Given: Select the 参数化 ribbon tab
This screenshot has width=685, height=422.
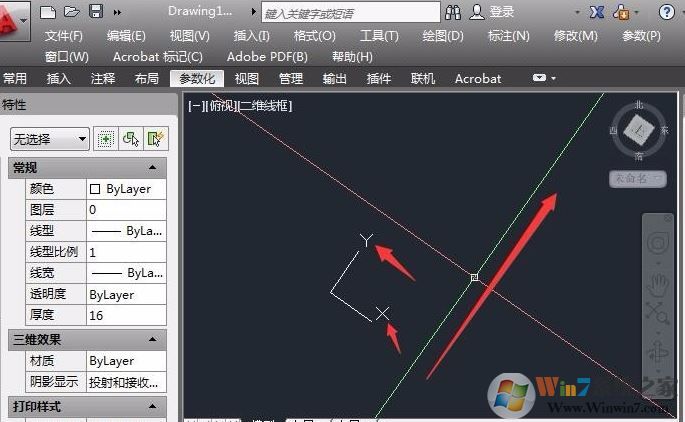Looking at the screenshot, I should [197, 79].
